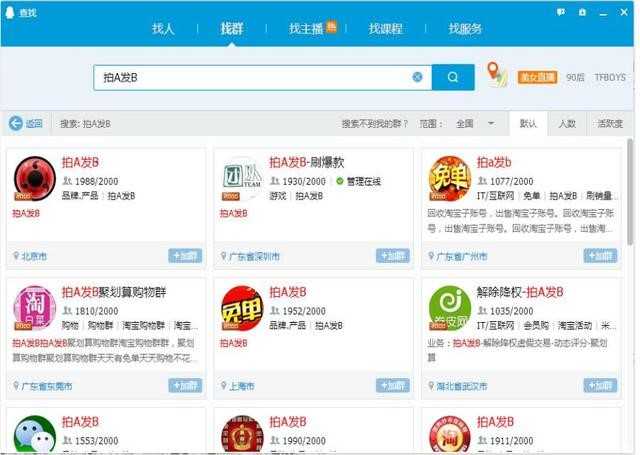Open the green avatar of 解除降权-拍A发B
640x455 pixels.
[x=449, y=308]
